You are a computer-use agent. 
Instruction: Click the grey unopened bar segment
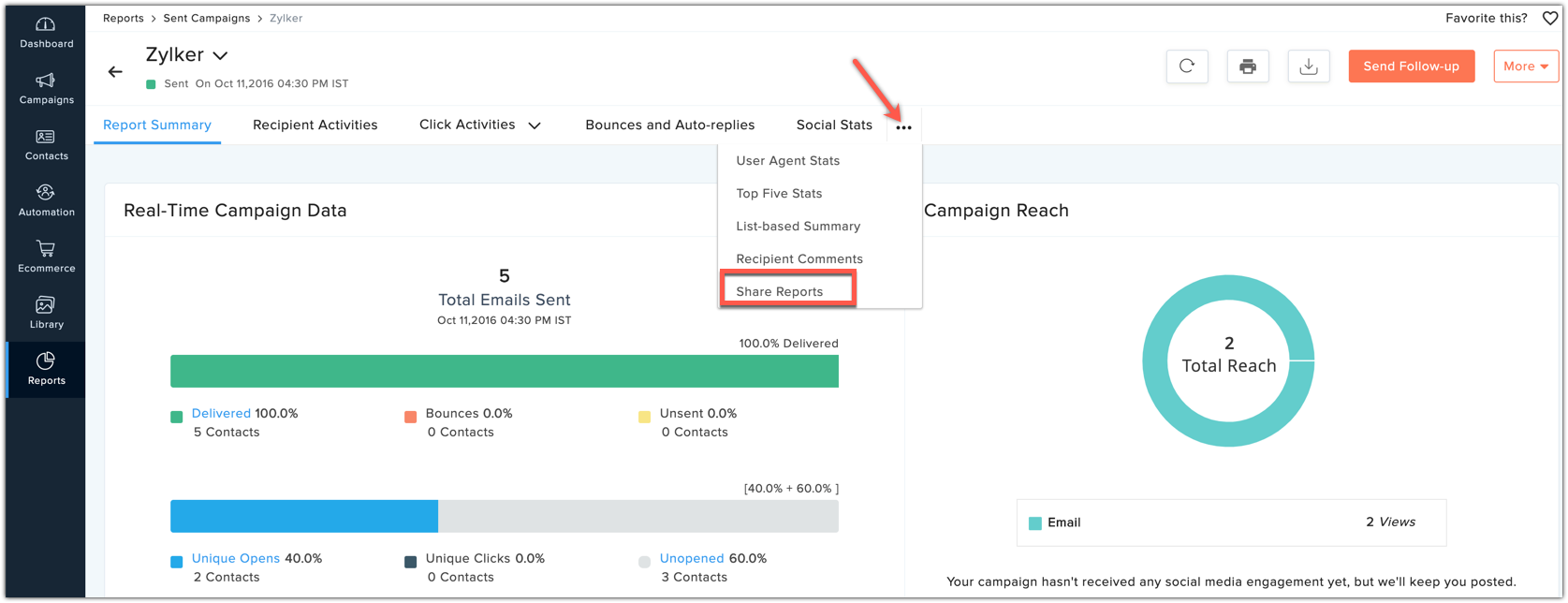638,516
